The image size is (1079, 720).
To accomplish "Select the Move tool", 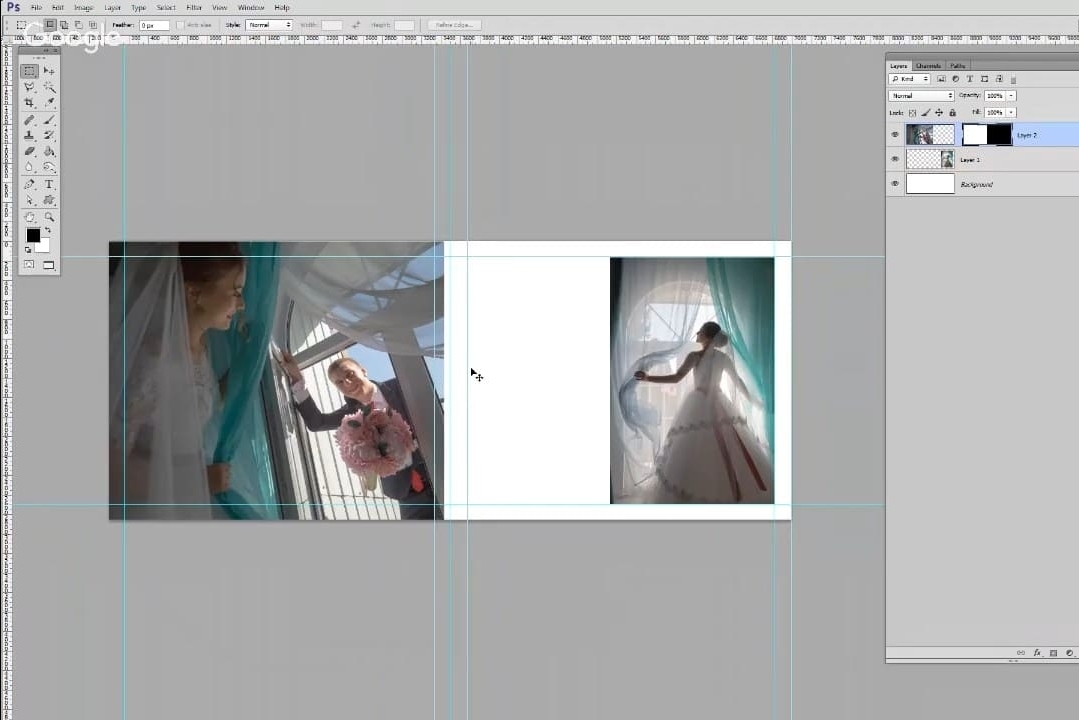I will pyautogui.click(x=49, y=71).
